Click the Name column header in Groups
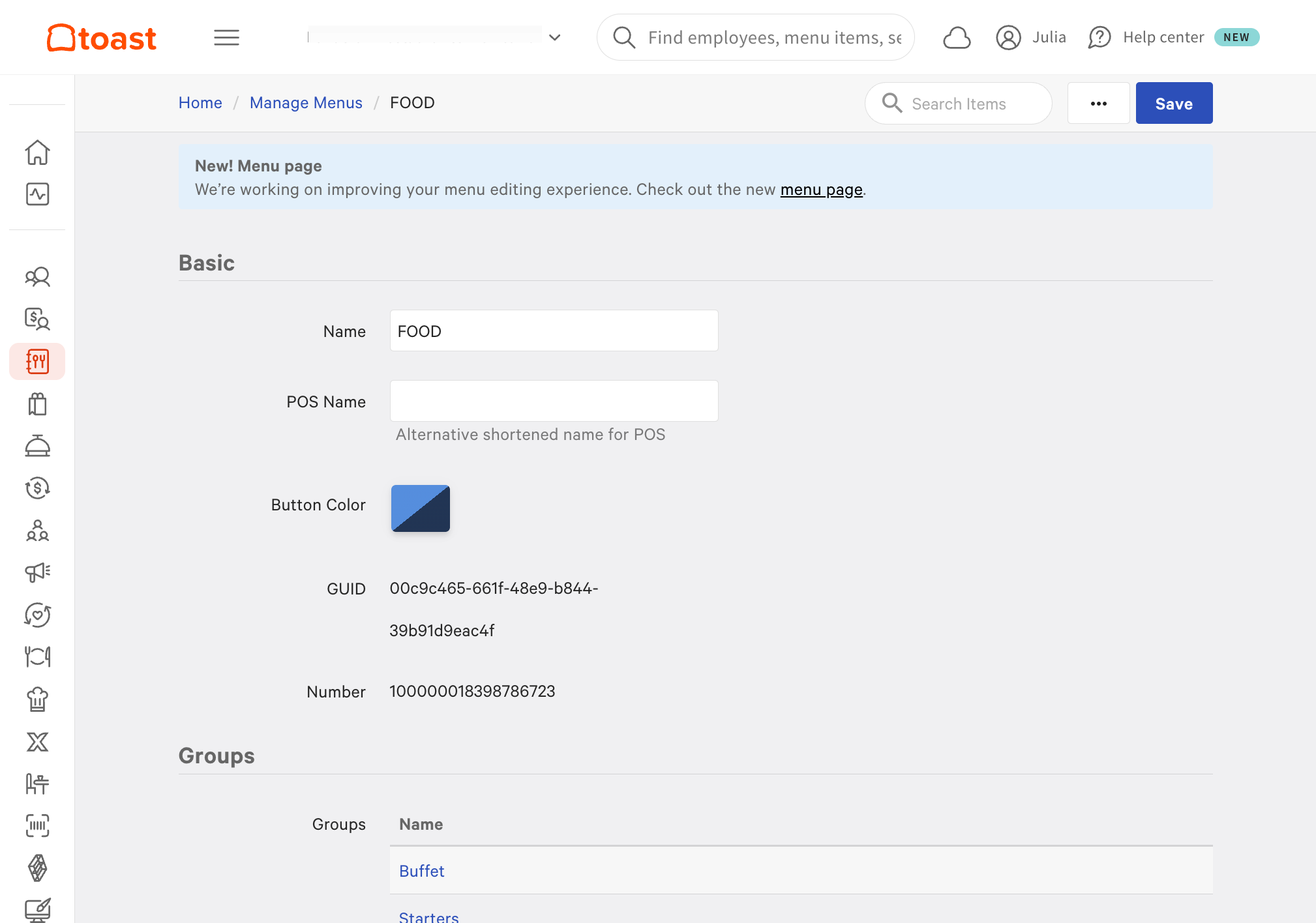Viewport: 1316px width, 923px height. [x=421, y=825]
